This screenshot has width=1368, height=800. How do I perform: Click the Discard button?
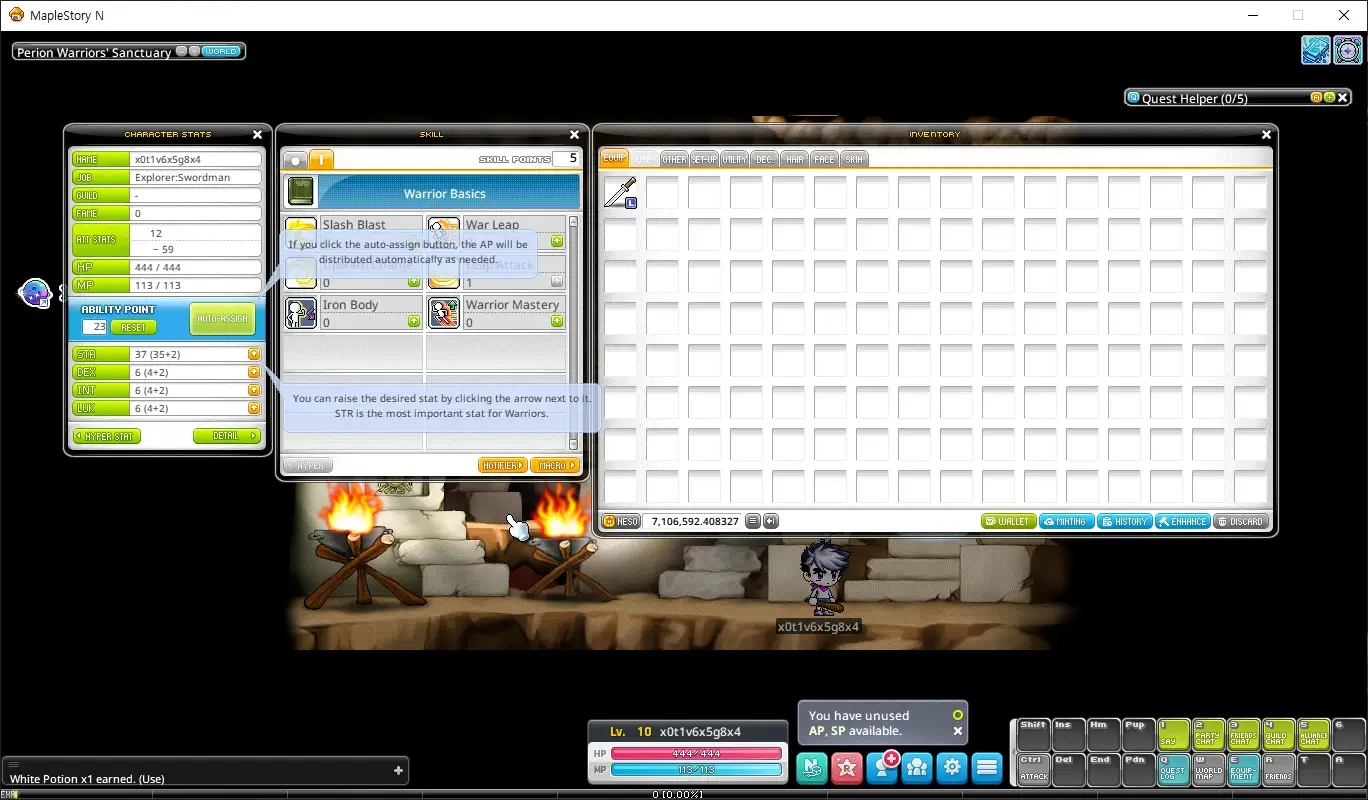coord(1240,521)
